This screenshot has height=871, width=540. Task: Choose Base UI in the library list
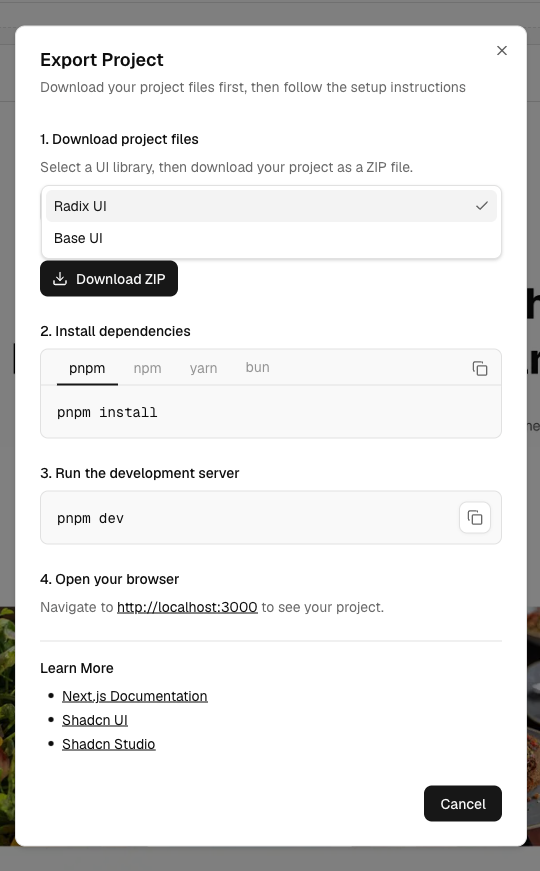tap(271, 238)
